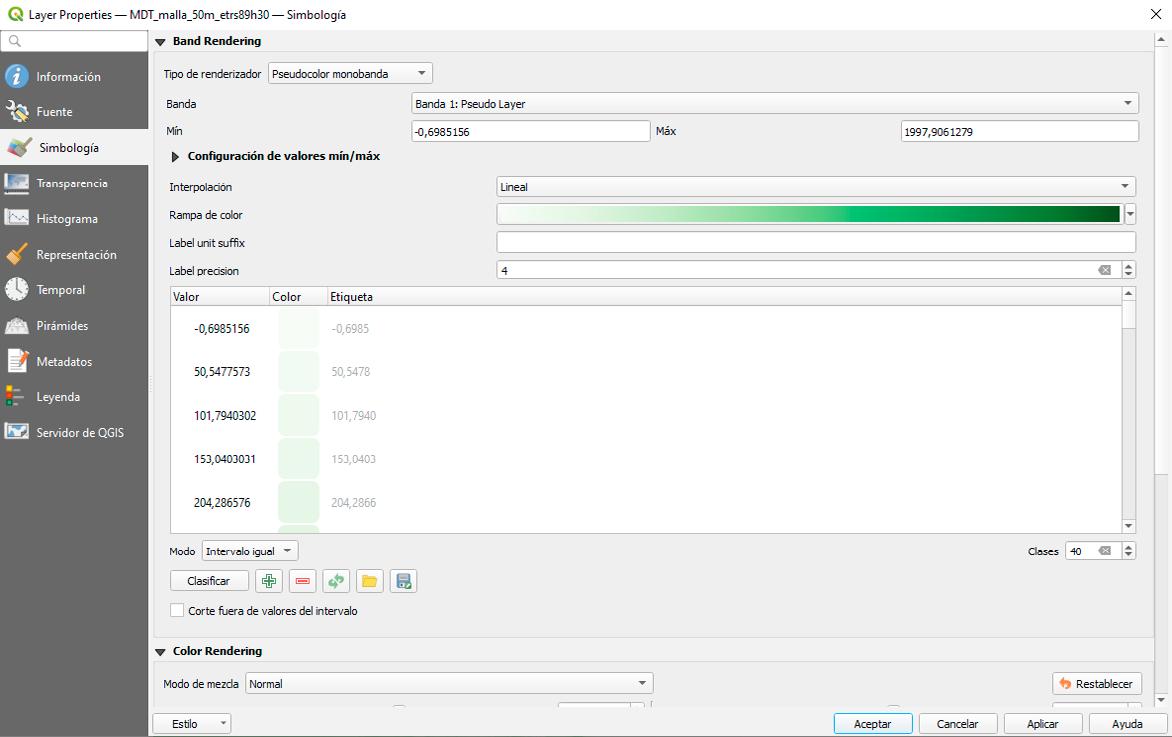Click the load color map from band icon
Screen dimensions: 1172x737
click(336, 581)
